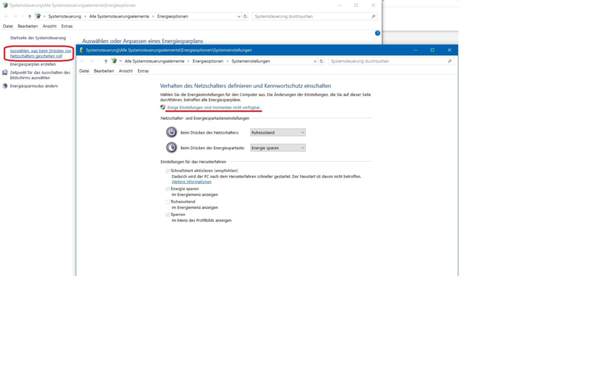The image size is (590, 368).
Task: Open 'Zeitpunkt für das Ausschalten des Bildschirms auswählen' link
Action: 40,75
